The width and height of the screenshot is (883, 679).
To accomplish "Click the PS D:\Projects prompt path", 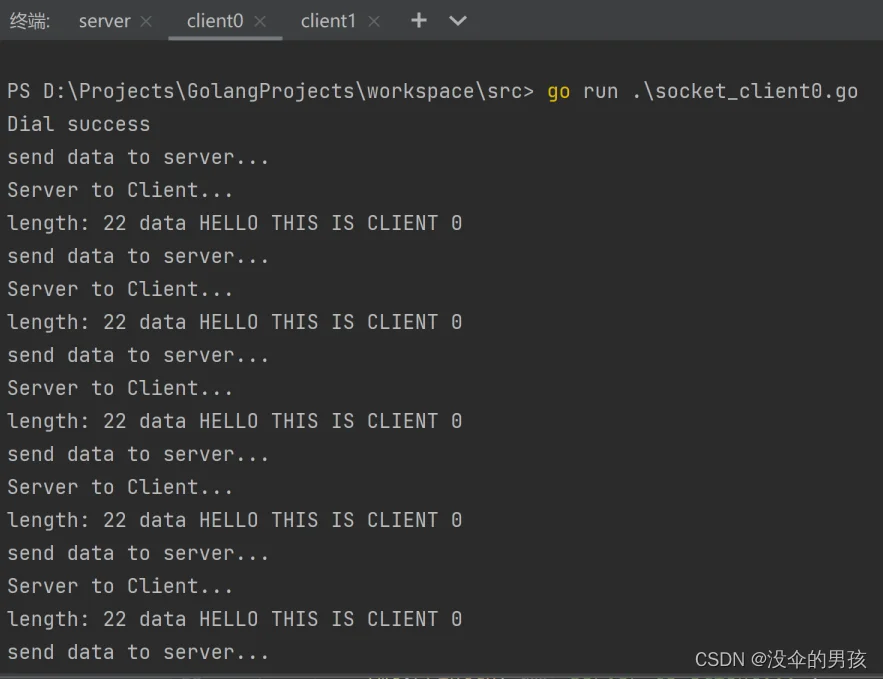I will tap(270, 91).
